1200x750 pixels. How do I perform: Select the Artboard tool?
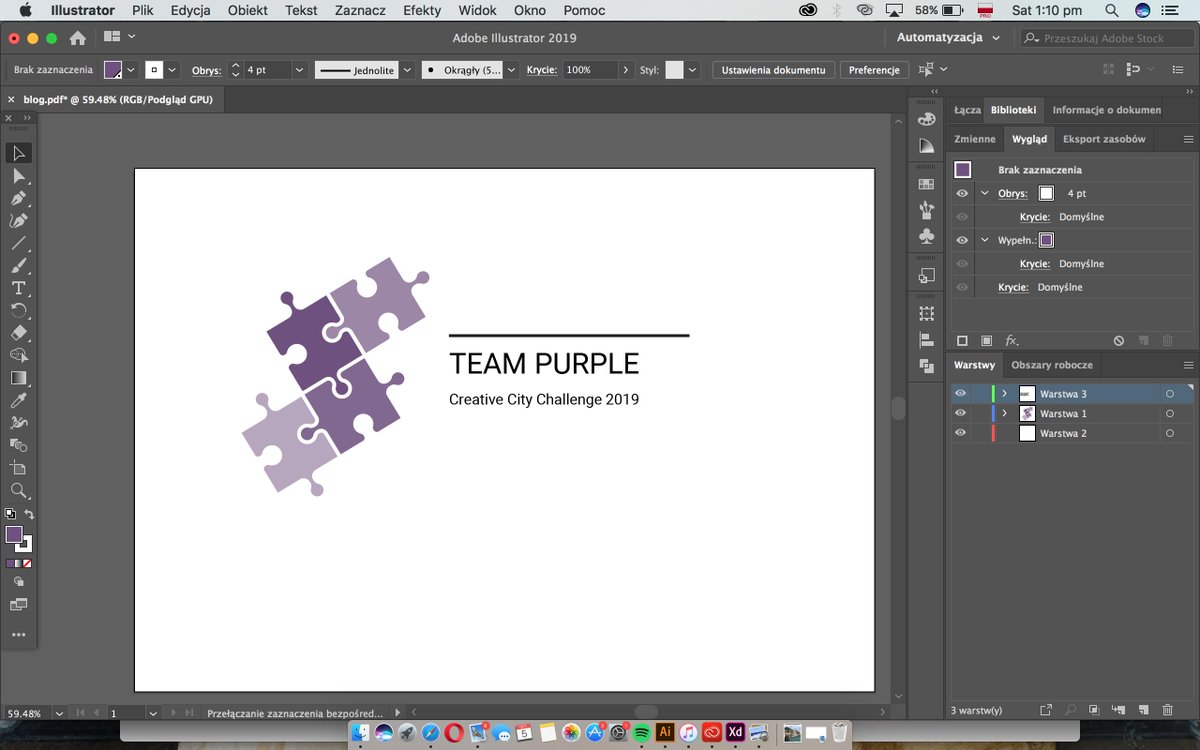point(18,468)
